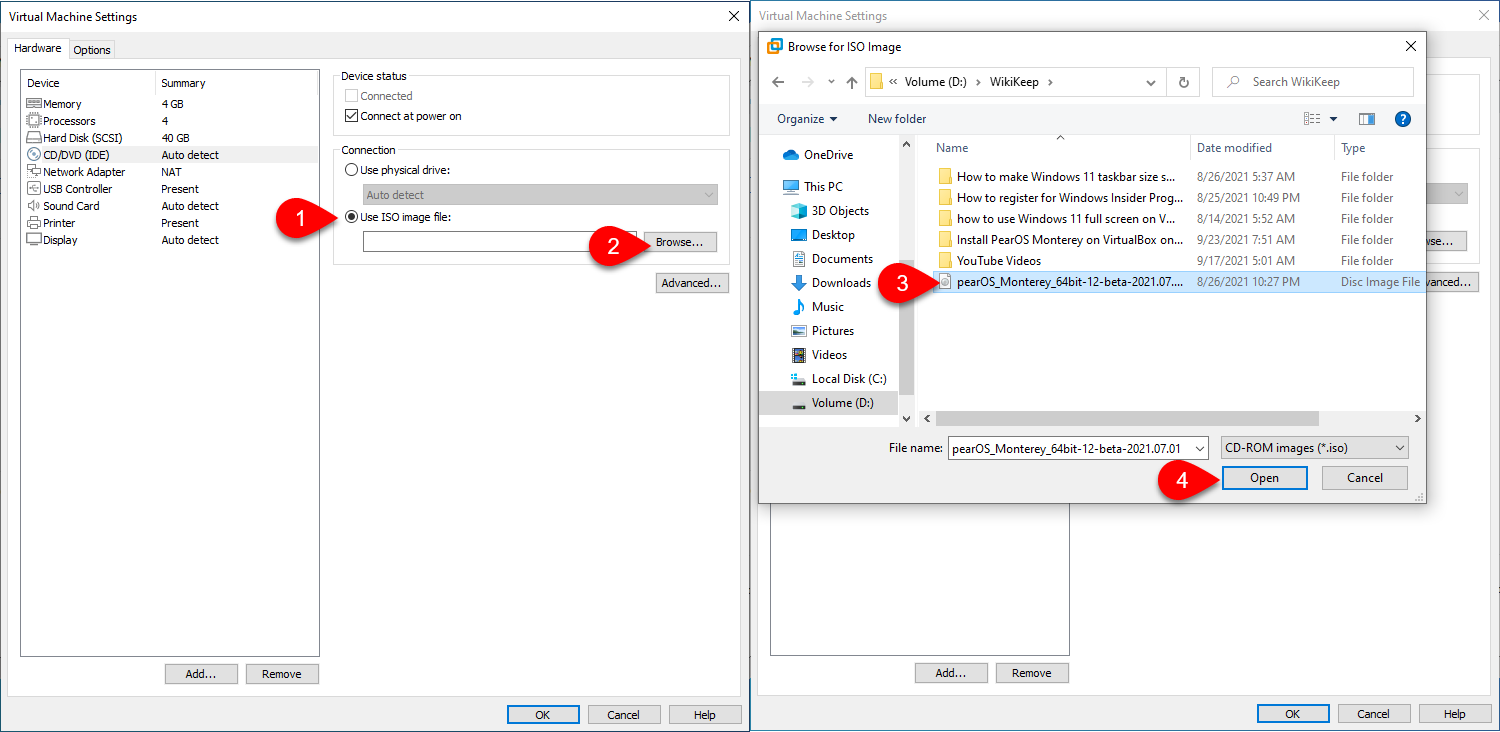This screenshot has height=732, width=1500.
Task: Expand the address bar history dropdown
Action: point(1151,82)
